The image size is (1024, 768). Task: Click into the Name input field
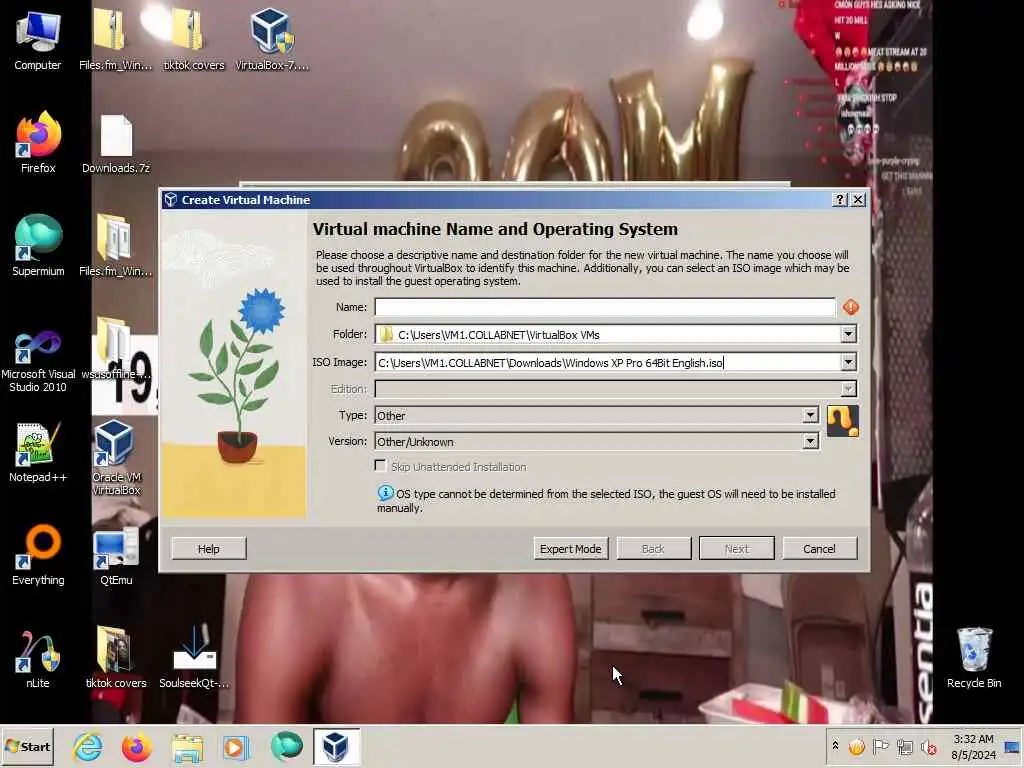(605, 307)
